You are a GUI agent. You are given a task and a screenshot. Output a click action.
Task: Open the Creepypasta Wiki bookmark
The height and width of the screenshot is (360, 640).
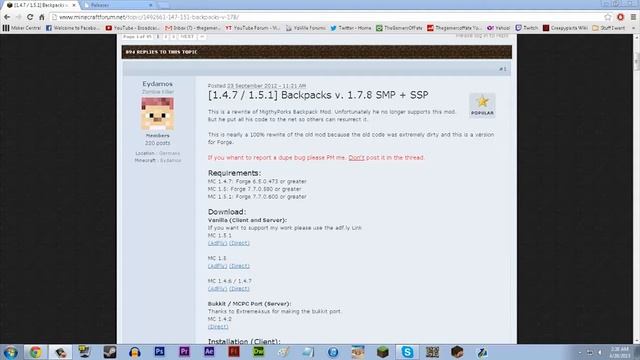[x=565, y=28]
